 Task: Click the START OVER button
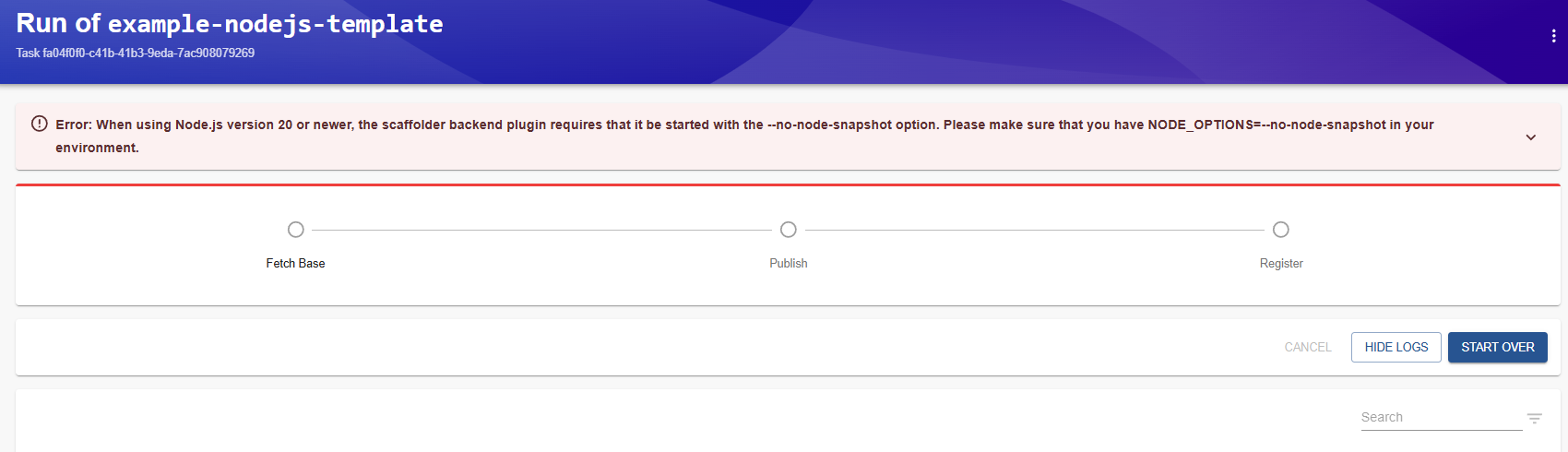1497,348
